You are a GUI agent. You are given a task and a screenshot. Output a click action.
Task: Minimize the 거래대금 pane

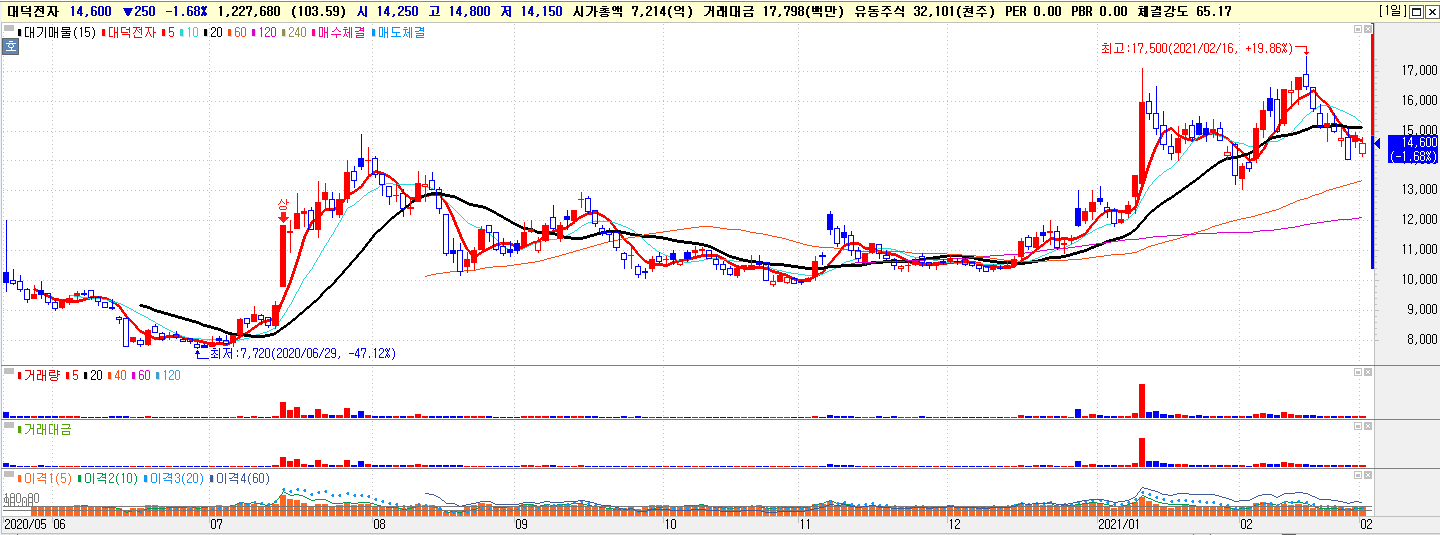tap(1357, 426)
